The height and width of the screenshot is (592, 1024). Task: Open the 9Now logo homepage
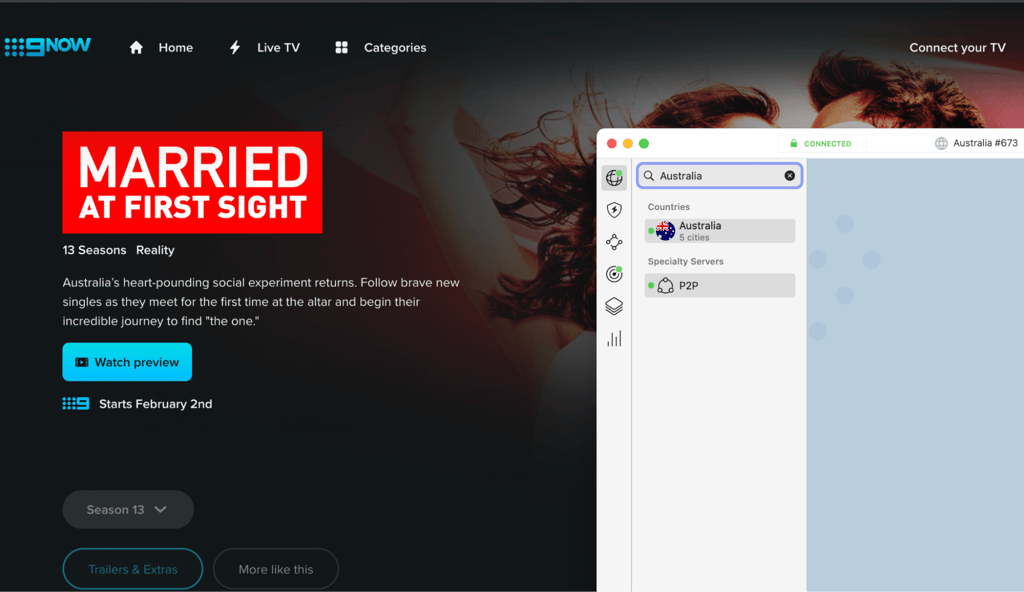(48, 46)
